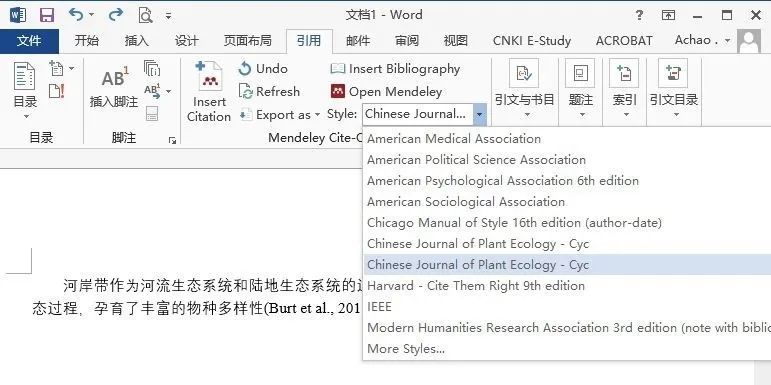The width and height of the screenshot is (771, 385).
Task: Redo the action in the quick access toolbar
Action: [x=116, y=15]
